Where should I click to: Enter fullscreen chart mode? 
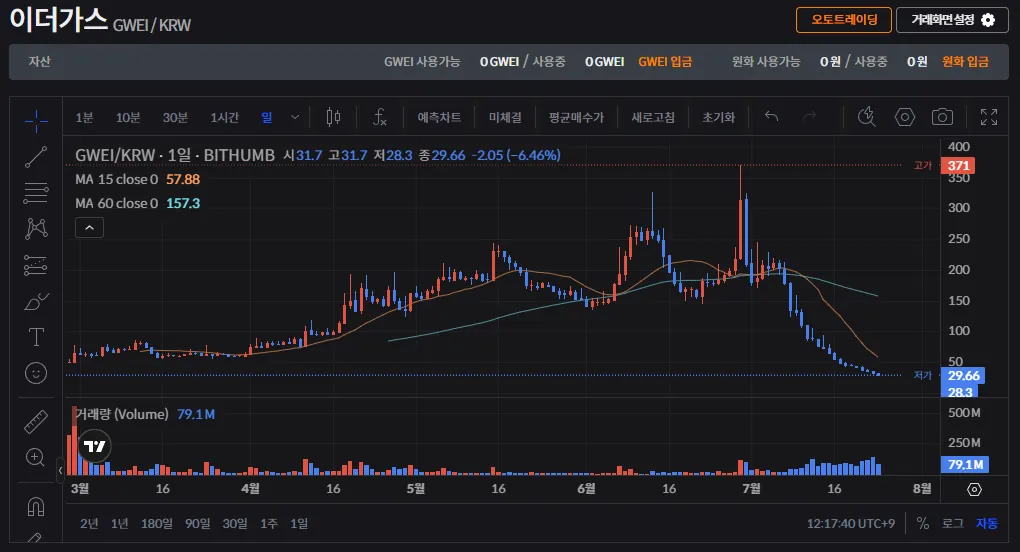989,117
